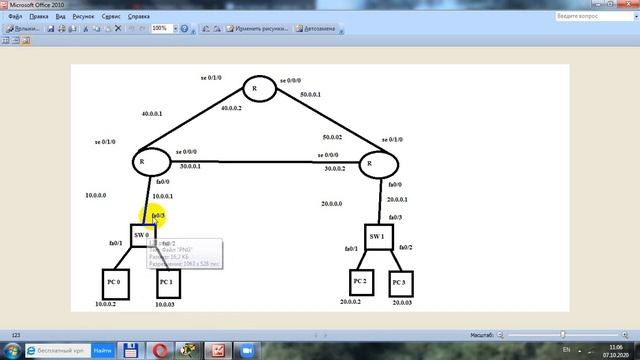Open Opera browser from taskbar
The width and height of the screenshot is (640, 360).
coord(160,351)
